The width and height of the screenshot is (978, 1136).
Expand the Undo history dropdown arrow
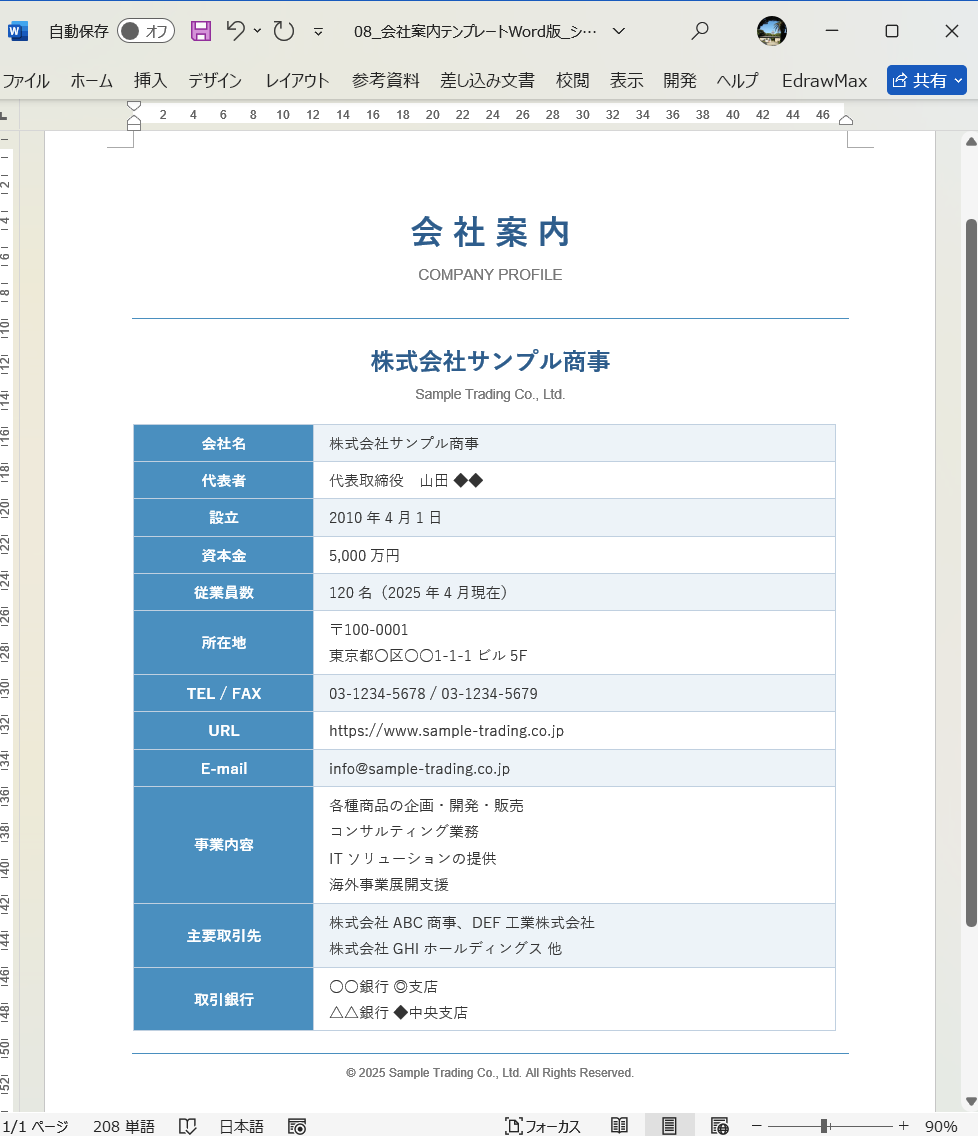click(x=255, y=31)
